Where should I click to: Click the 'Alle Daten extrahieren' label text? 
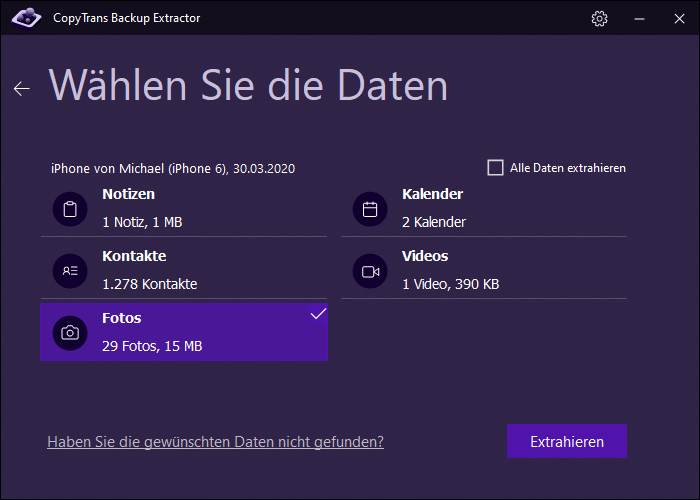(568, 168)
